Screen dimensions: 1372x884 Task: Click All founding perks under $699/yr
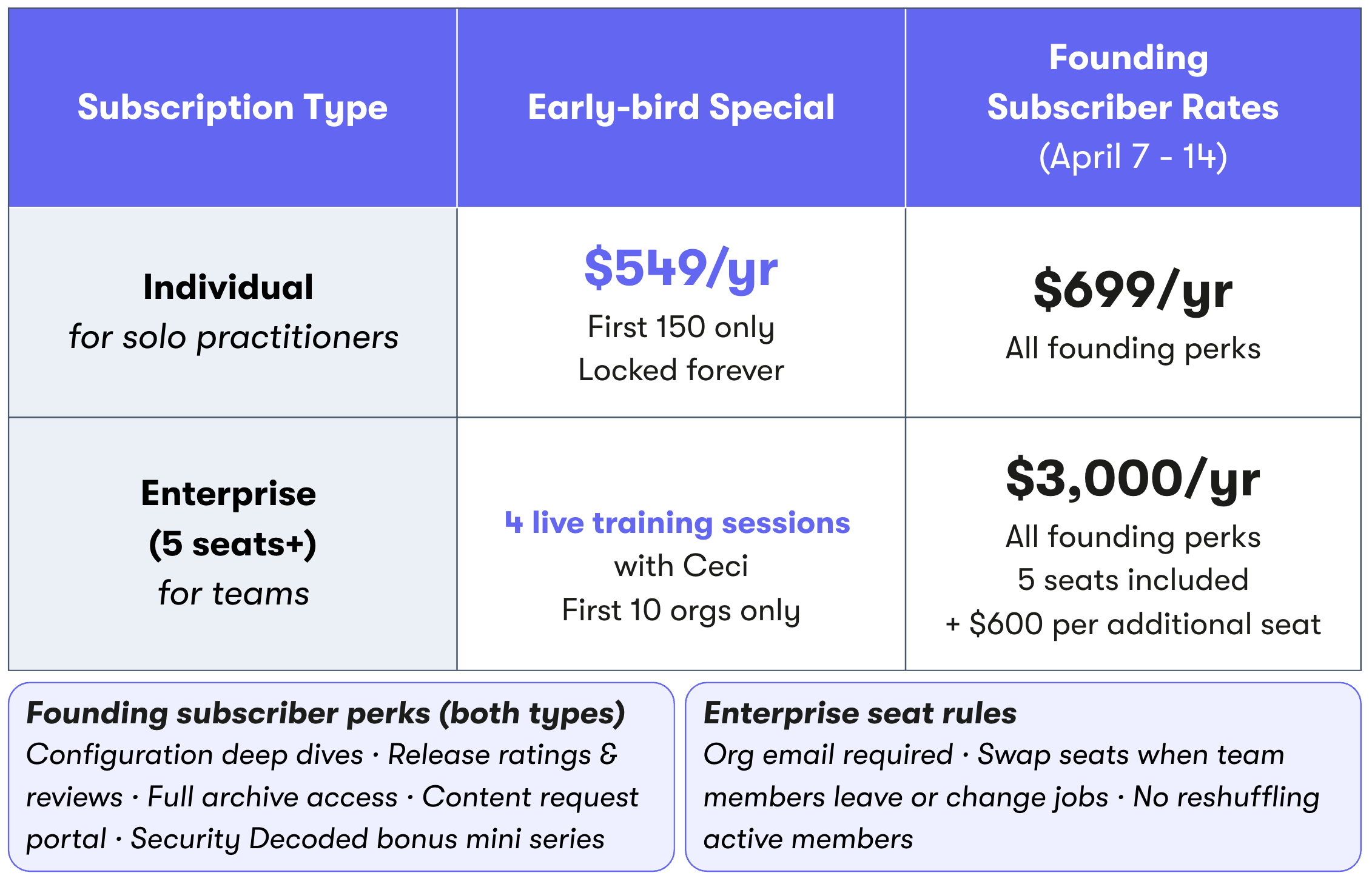pos(1133,349)
